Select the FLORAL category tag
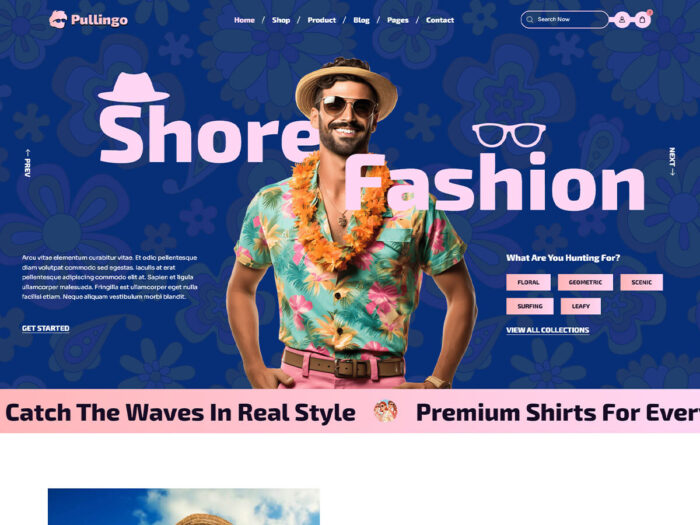 click(528, 282)
